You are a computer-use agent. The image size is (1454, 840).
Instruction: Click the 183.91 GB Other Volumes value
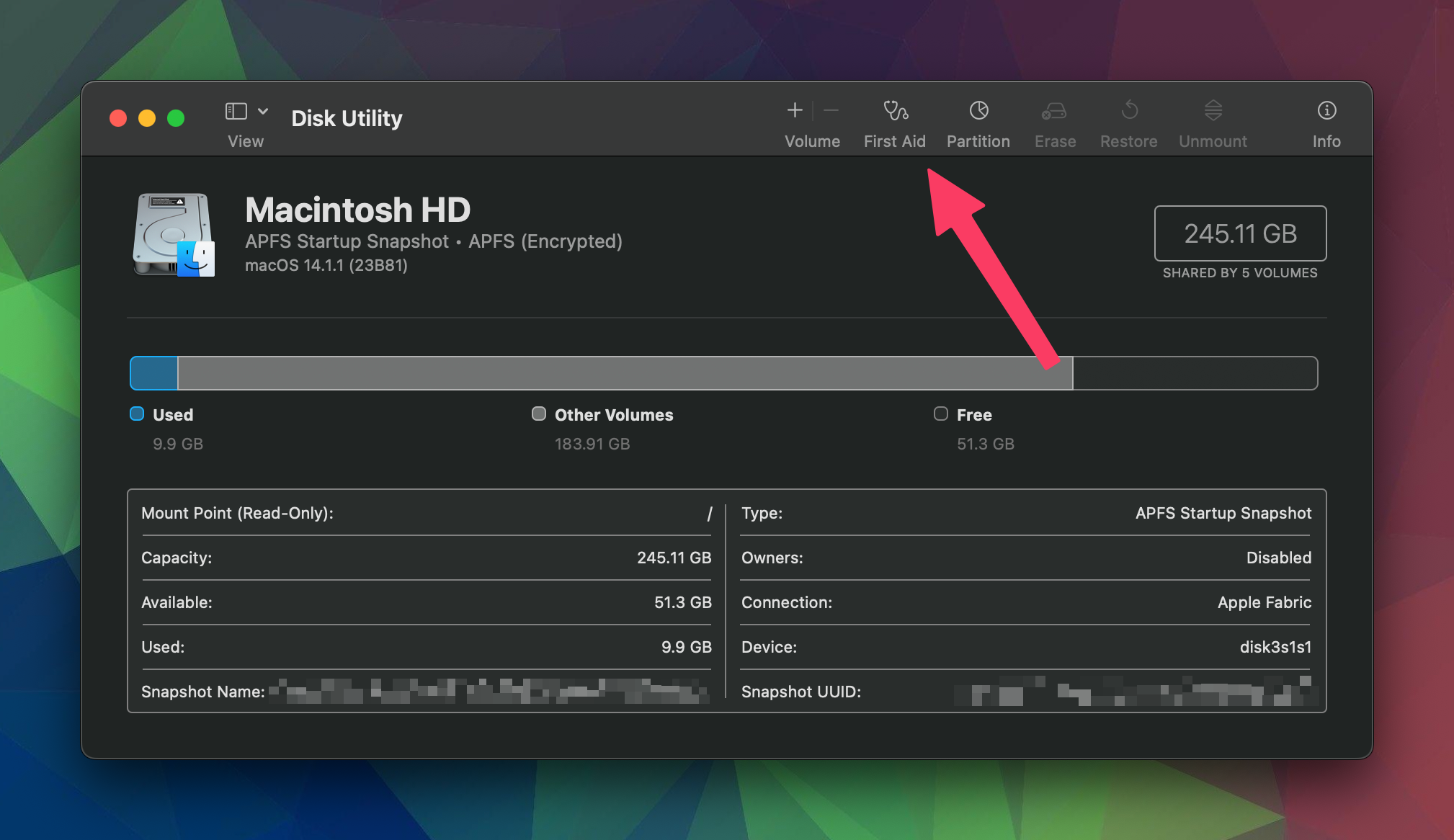(592, 444)
